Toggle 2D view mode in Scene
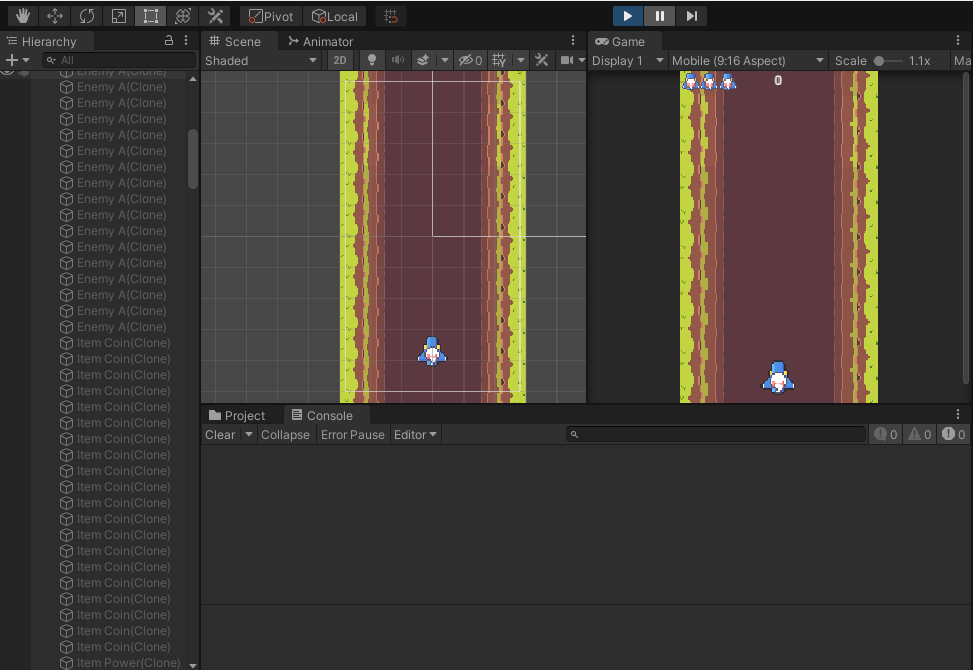 340,60
